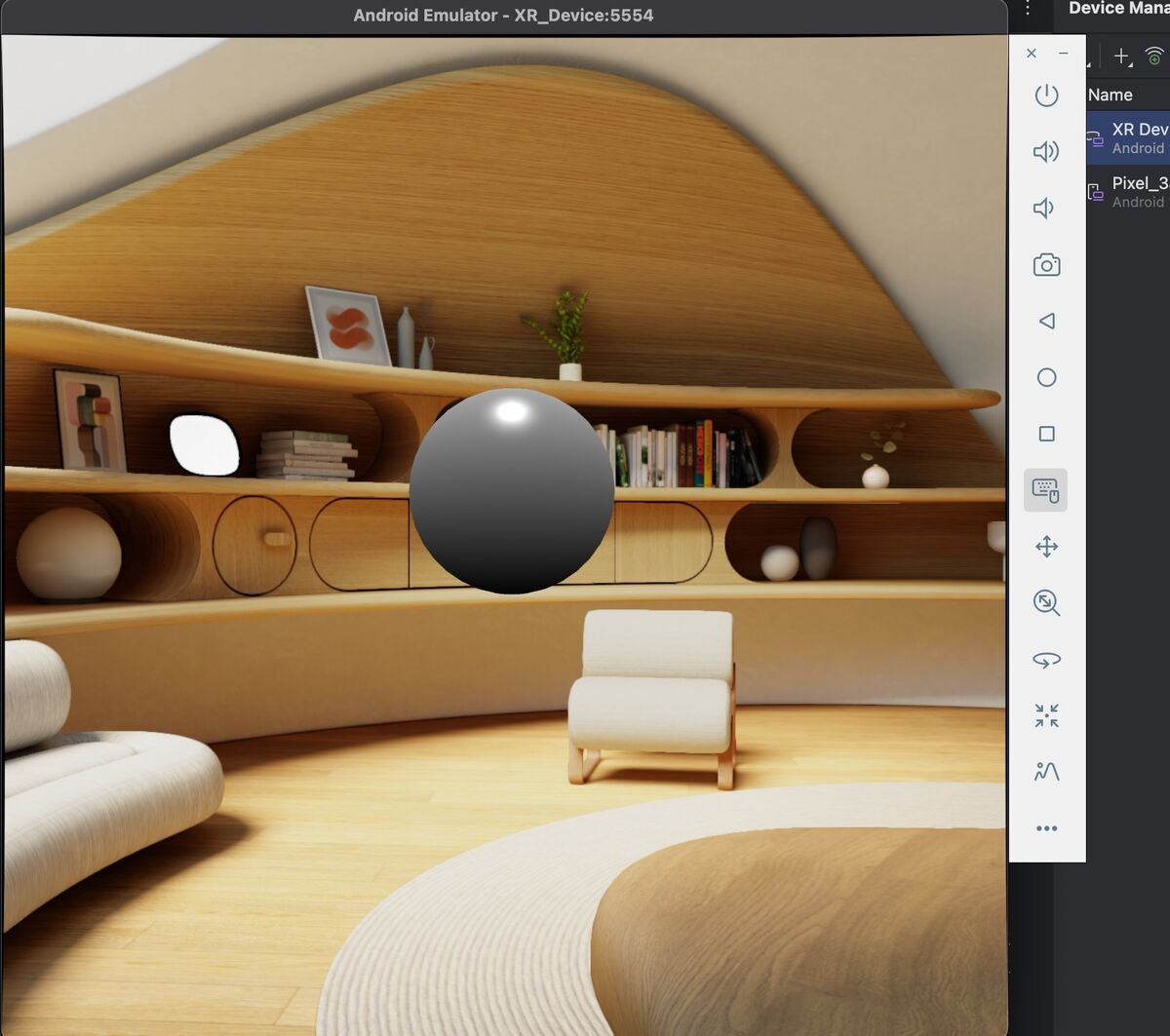Select the Pan four-arrow move tool

[x=1046, y=547]
